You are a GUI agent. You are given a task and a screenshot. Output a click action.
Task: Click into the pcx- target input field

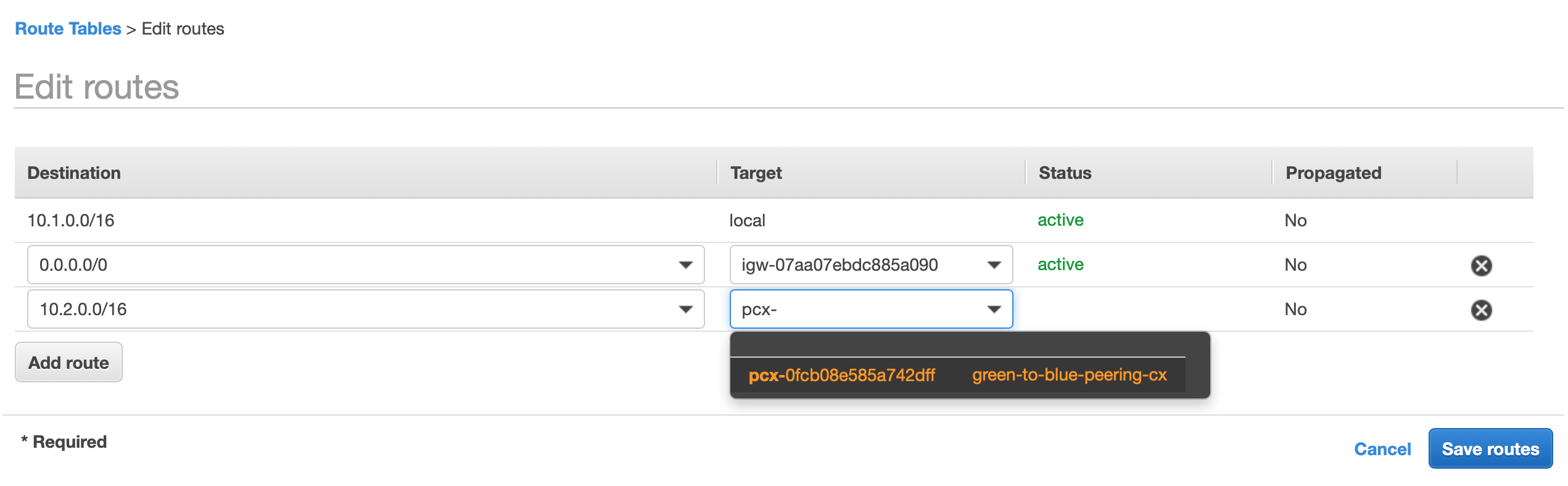point(871,310)
